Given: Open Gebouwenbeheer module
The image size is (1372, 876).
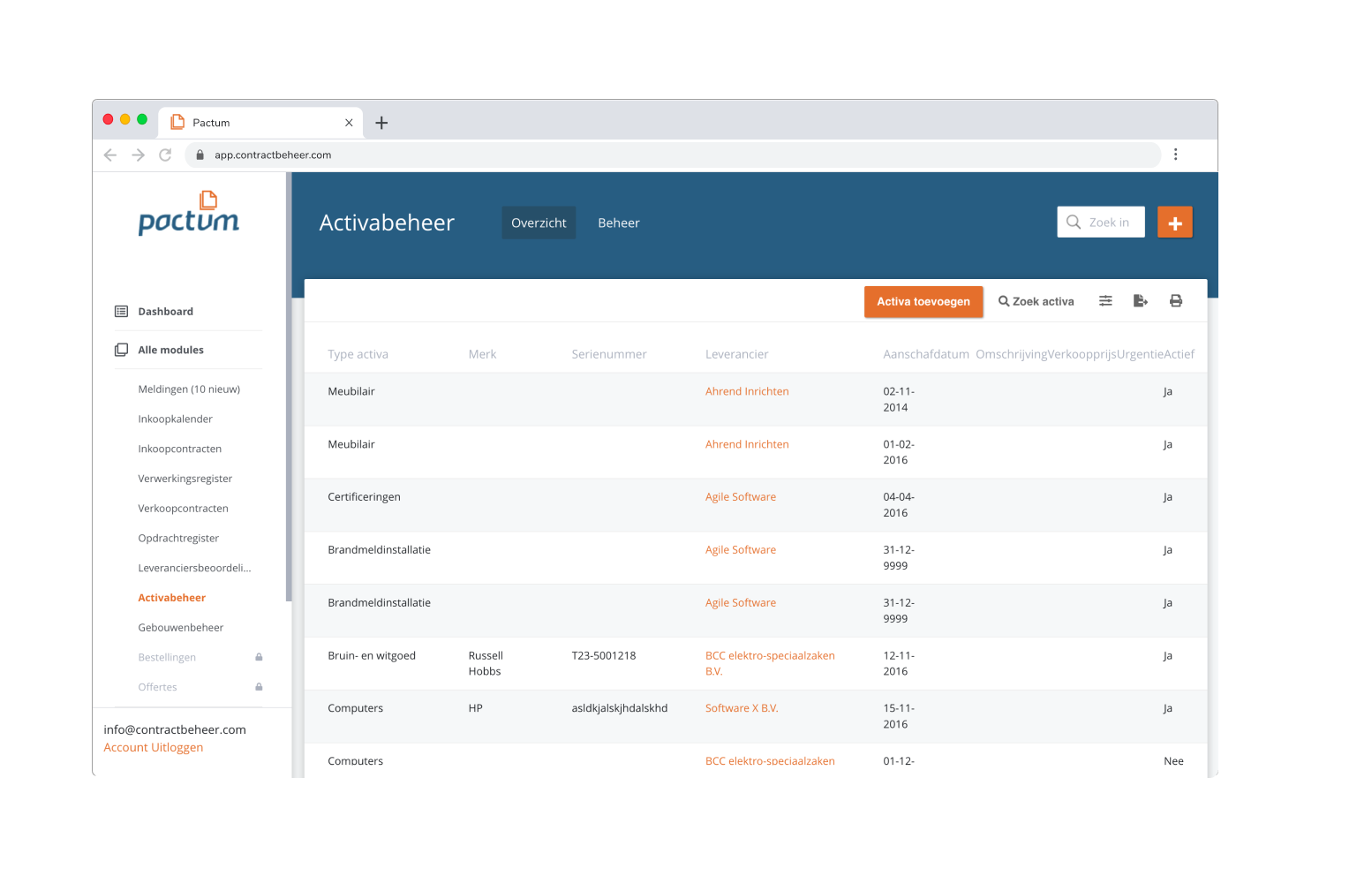Looking at the screenshot, I should pyautogui.click(x=181, y=628).
